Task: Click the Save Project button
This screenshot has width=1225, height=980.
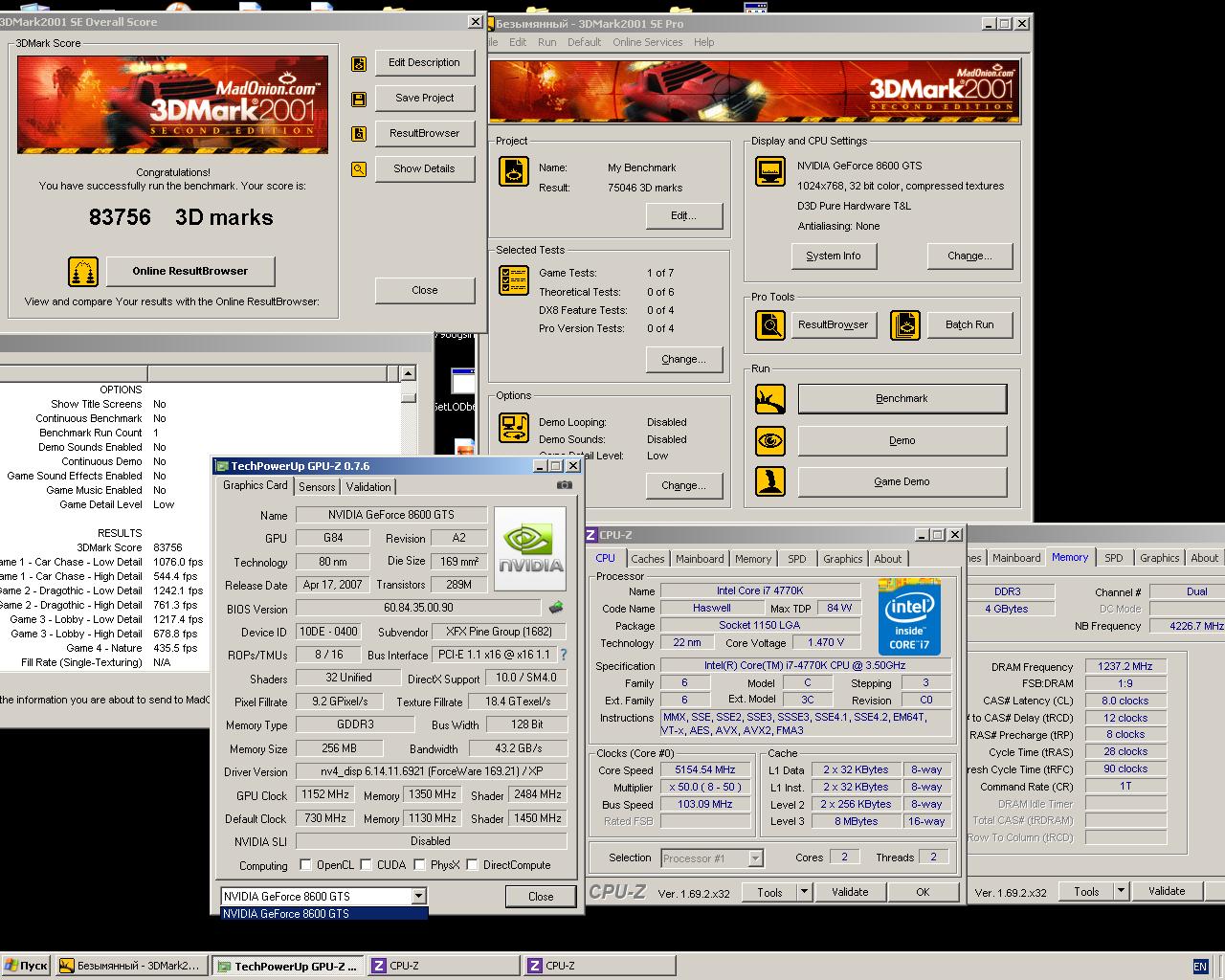Action: (x=424, y=99)
